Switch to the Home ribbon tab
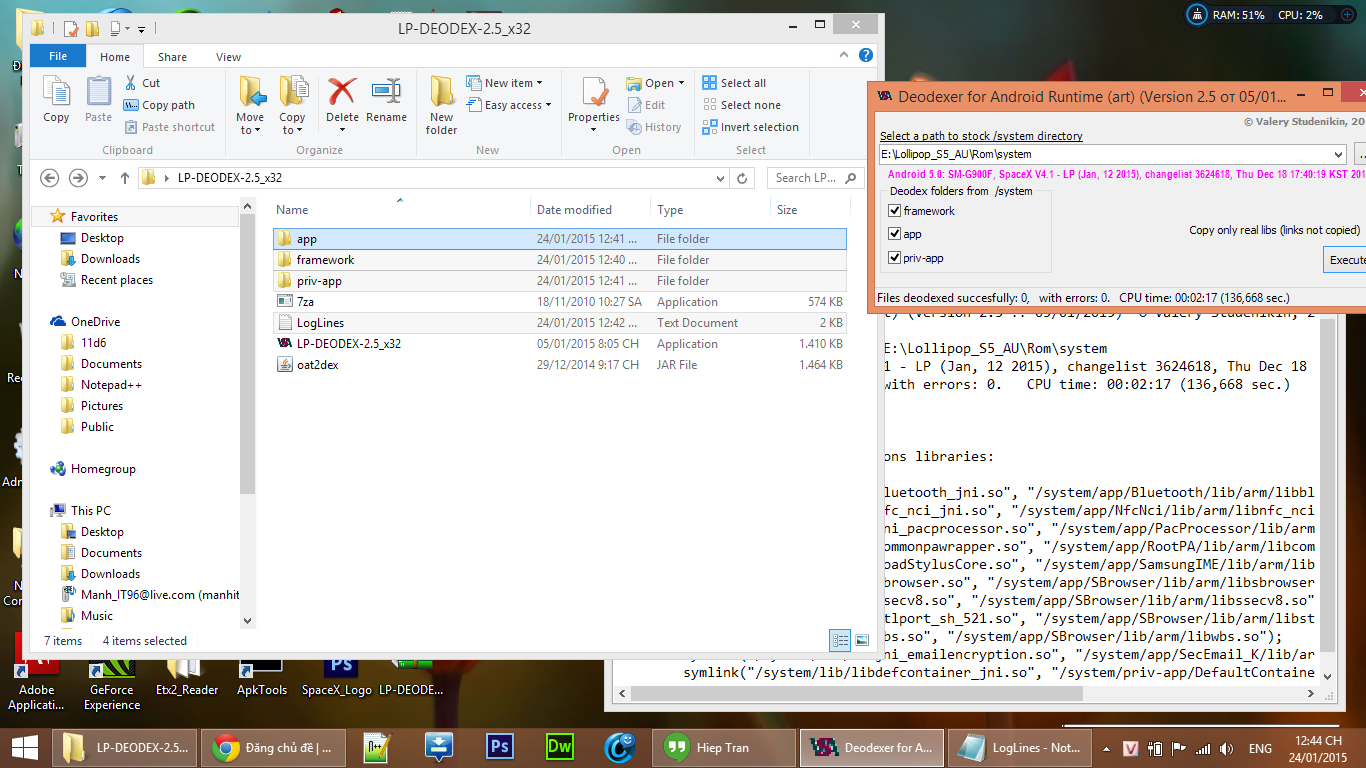 click(x=115, y=57)
